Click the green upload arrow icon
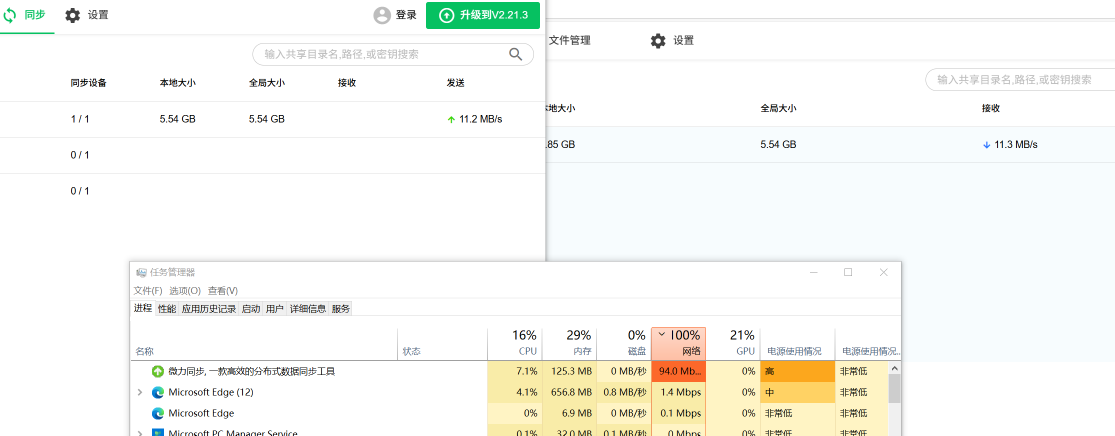Screen dimensions: 1115x436 click(451, 119)
